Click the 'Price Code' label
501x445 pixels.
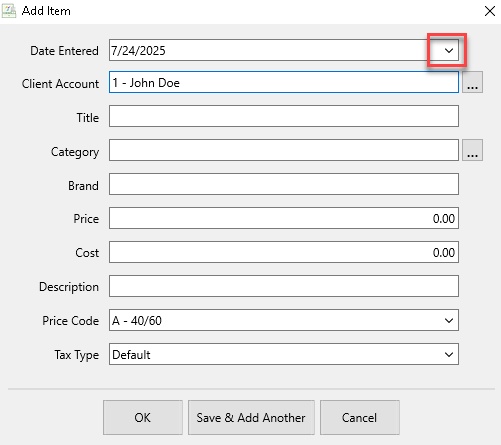pyautogui.click(x=70, y=321)
